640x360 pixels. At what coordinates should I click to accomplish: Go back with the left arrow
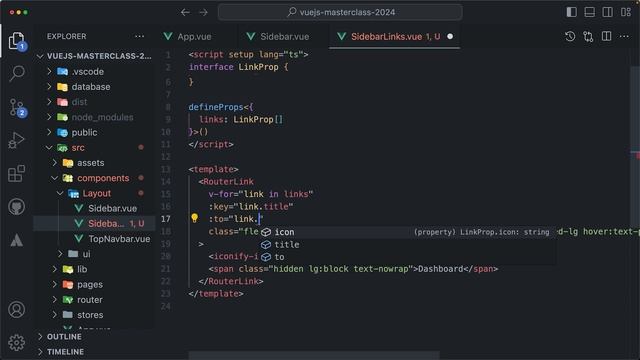tap(185, 12)
